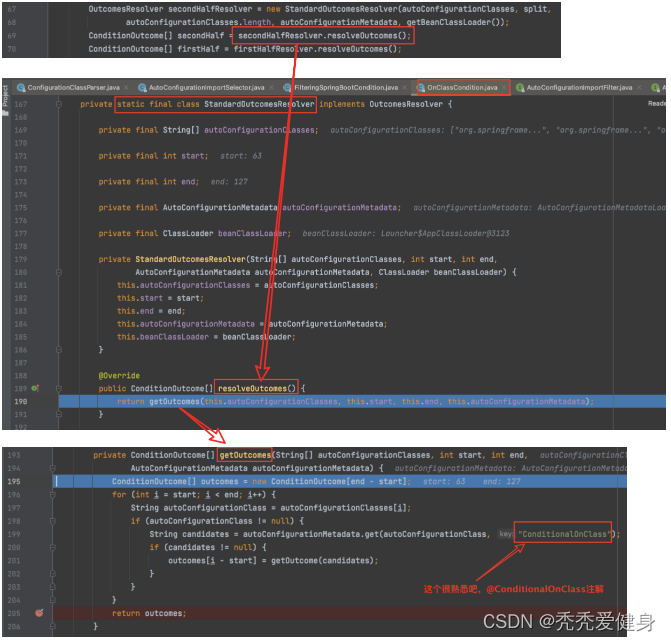Close the OnClassCondition.java tab
The width and height of the screenshot is (671, 641).
pos(505,88)
